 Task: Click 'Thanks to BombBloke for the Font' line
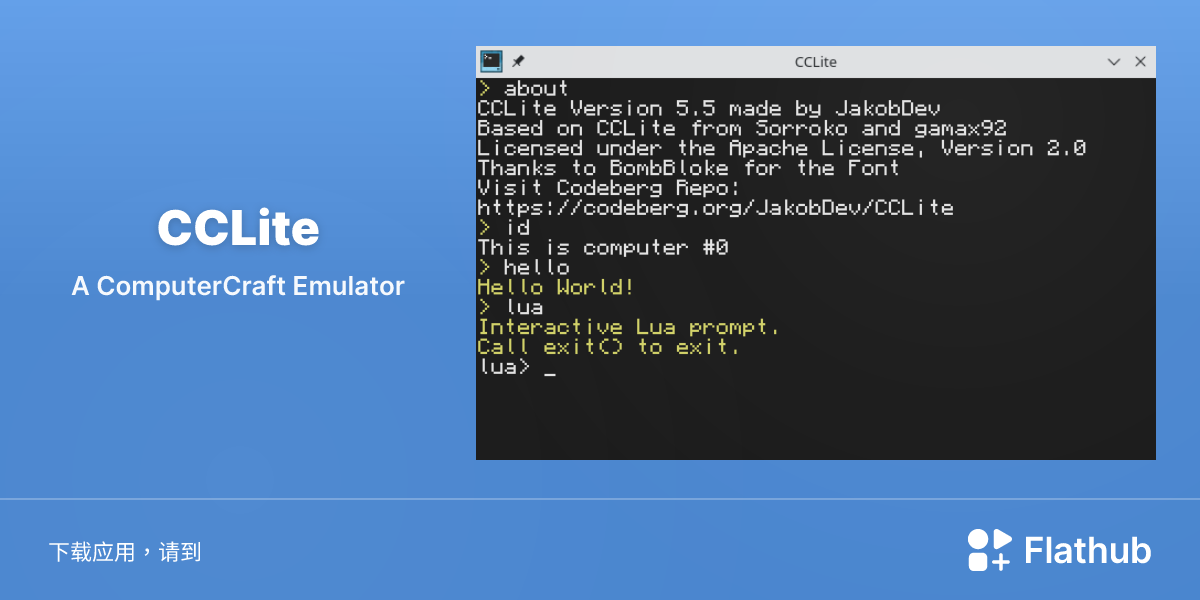pyautogui.click(x=689, y=168)
